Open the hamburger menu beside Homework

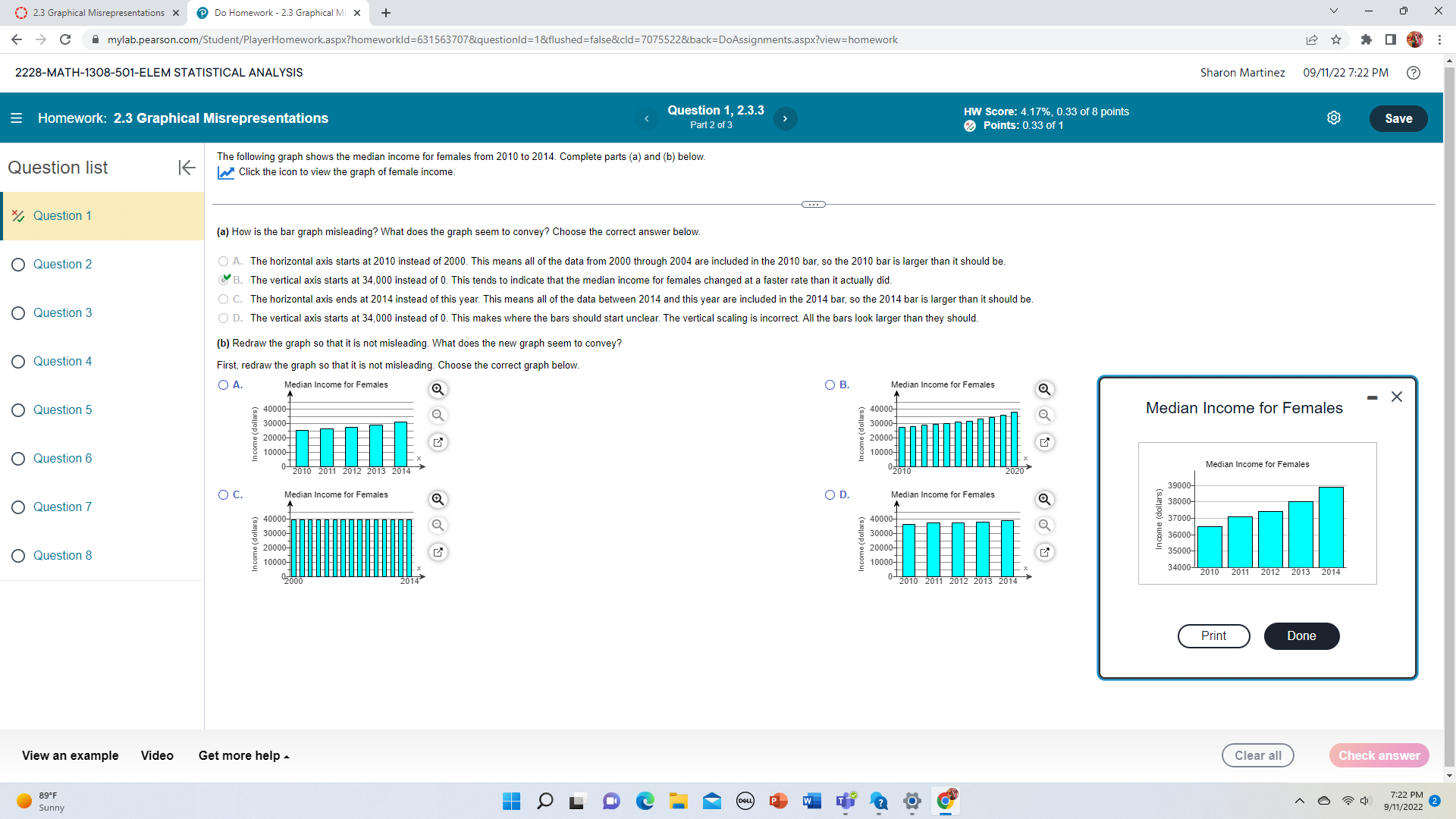pyautogui.click(x=15, y=118)
